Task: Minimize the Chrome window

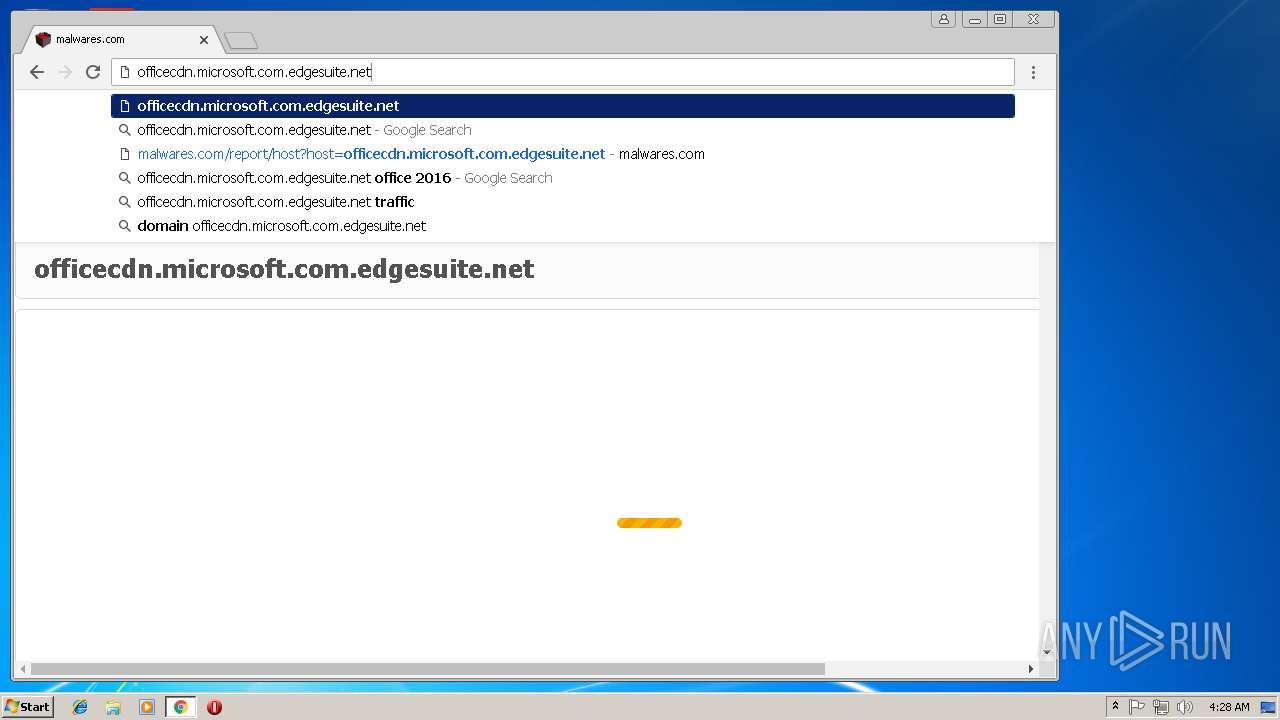Action: point(974,19)
